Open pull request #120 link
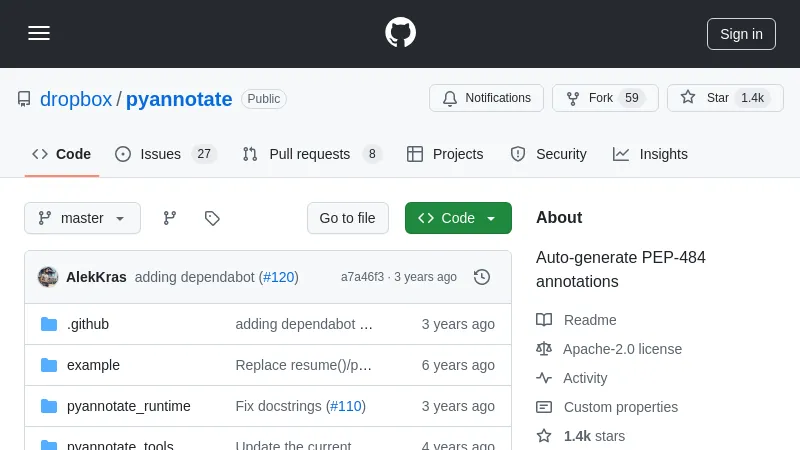The width and height of the screenshot is (800, 450). [279, 277]
